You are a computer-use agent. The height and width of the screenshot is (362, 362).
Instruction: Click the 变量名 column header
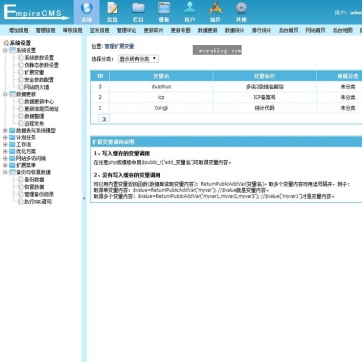pos(161,76)
